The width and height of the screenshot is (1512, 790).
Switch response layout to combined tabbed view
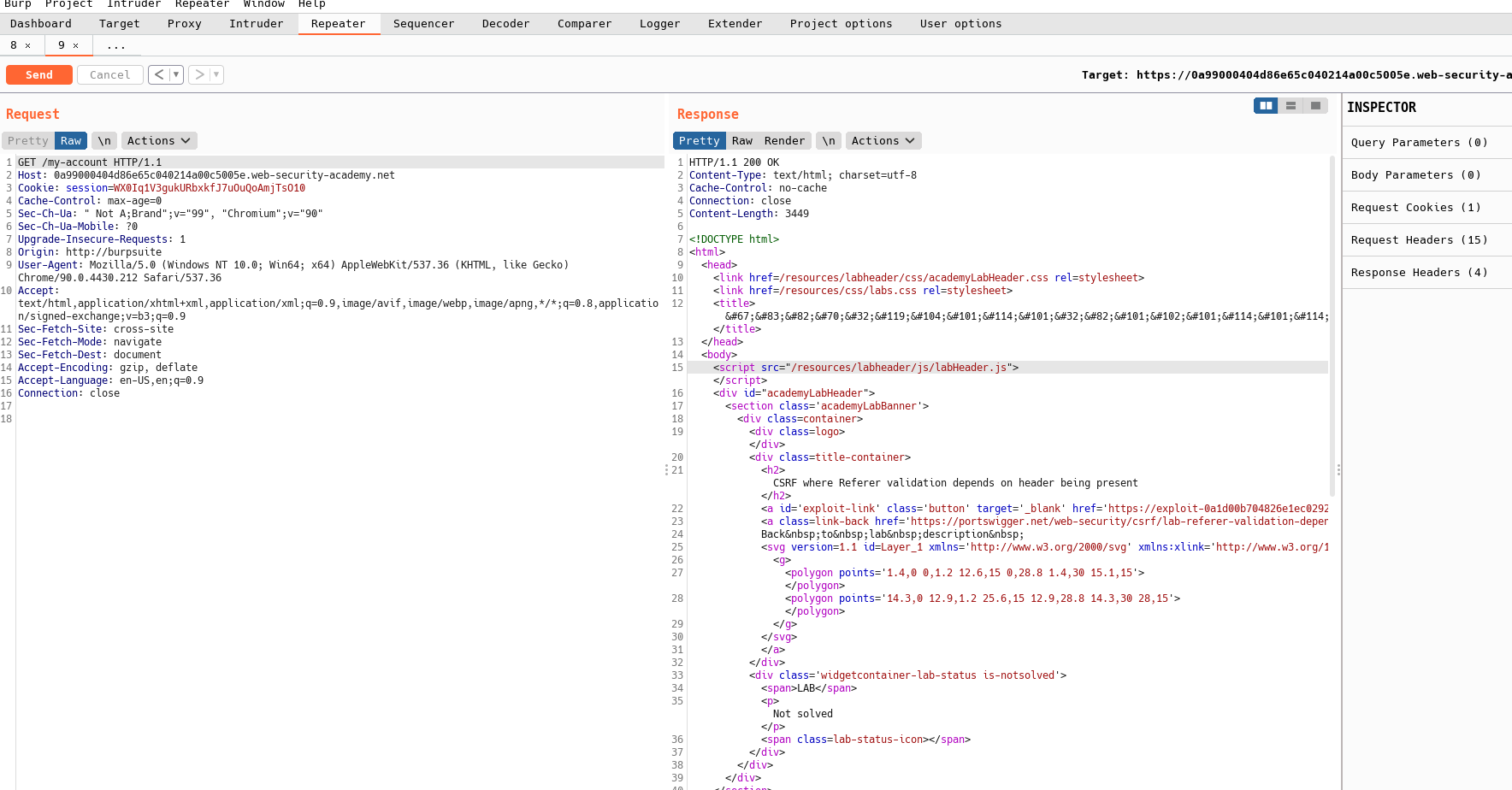coord(1315,106)
